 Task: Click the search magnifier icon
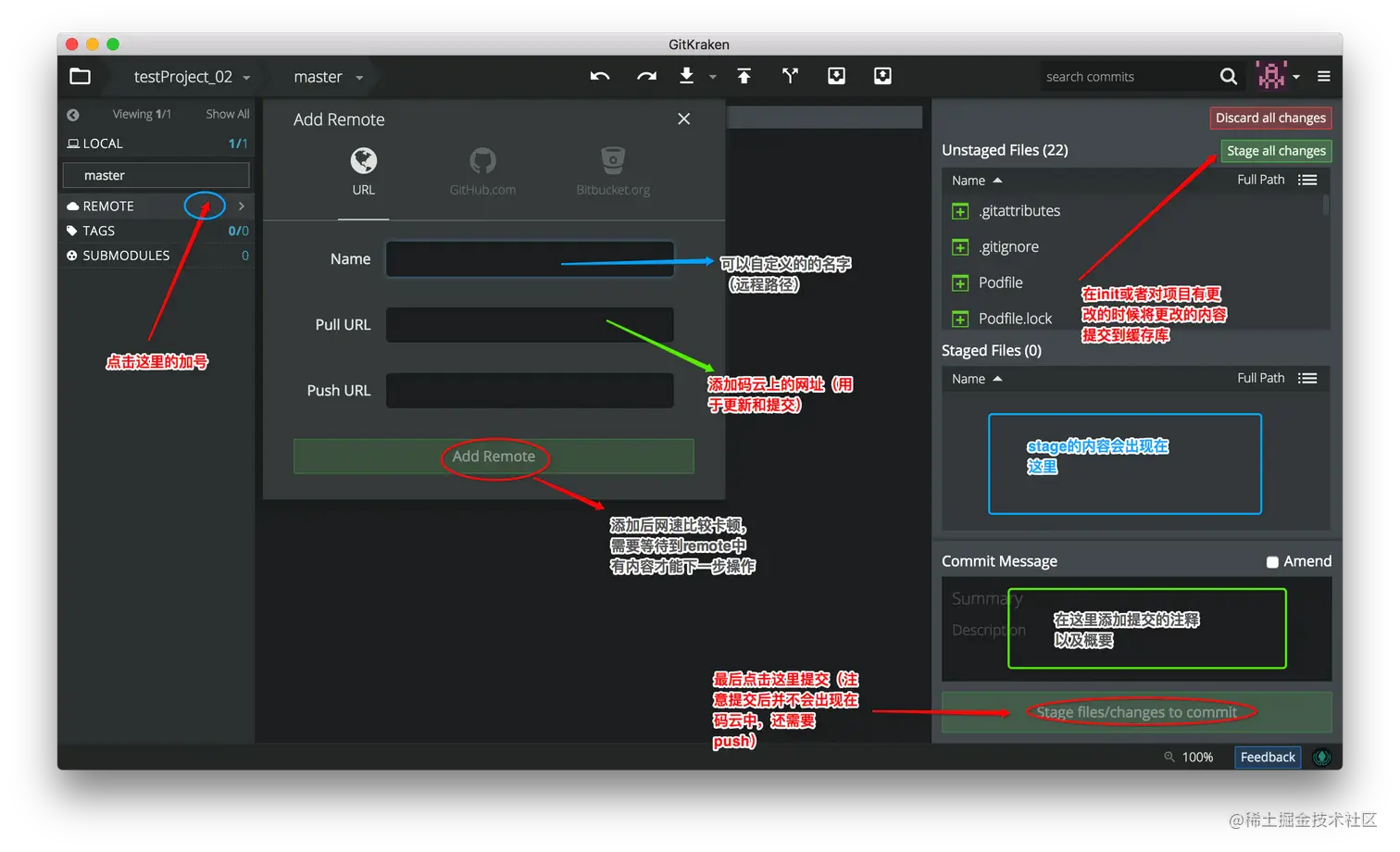(1228, 77)
